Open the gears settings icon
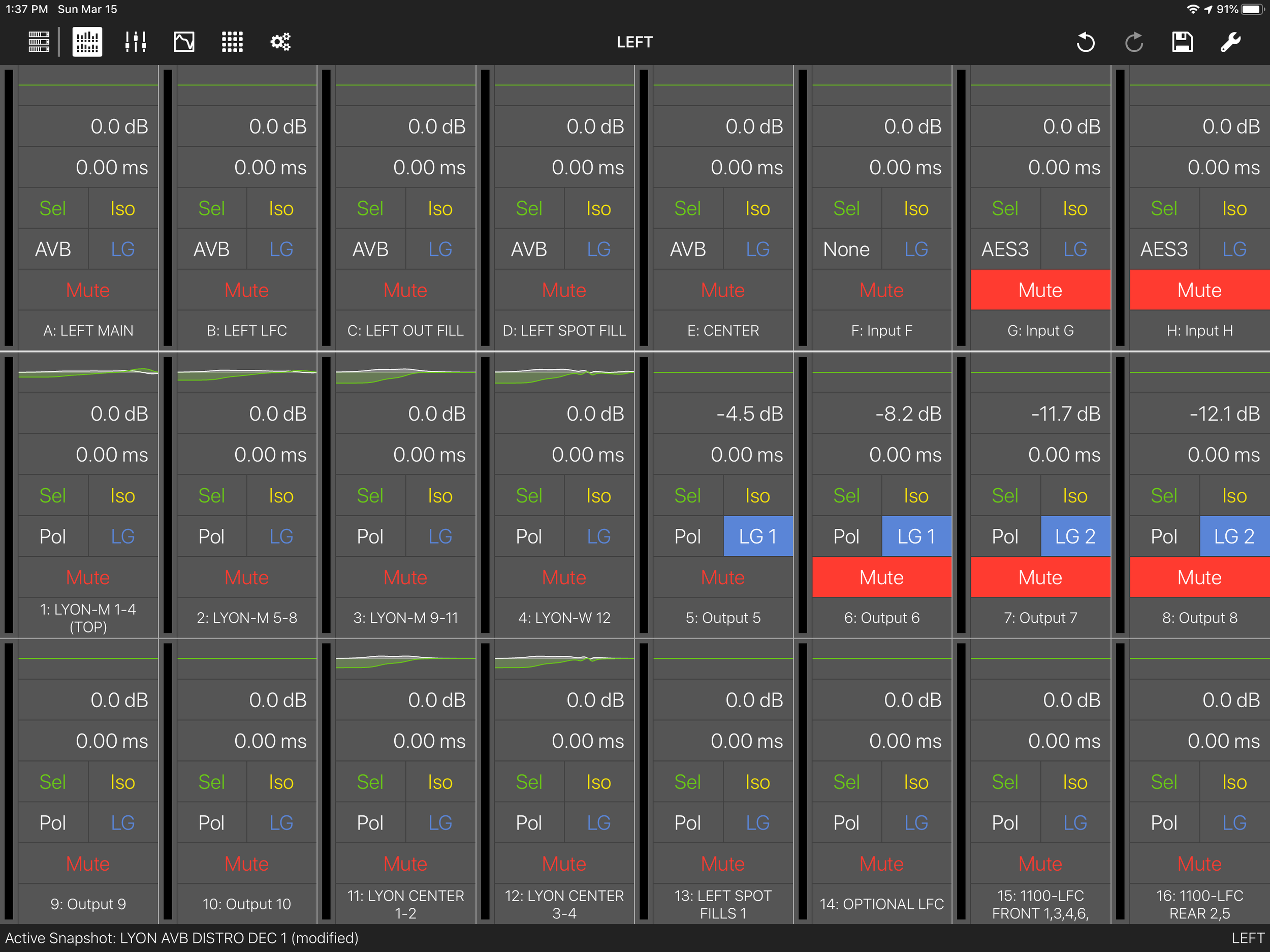The width and height of the screenshot is (1270, 952). tap(280, 42)
